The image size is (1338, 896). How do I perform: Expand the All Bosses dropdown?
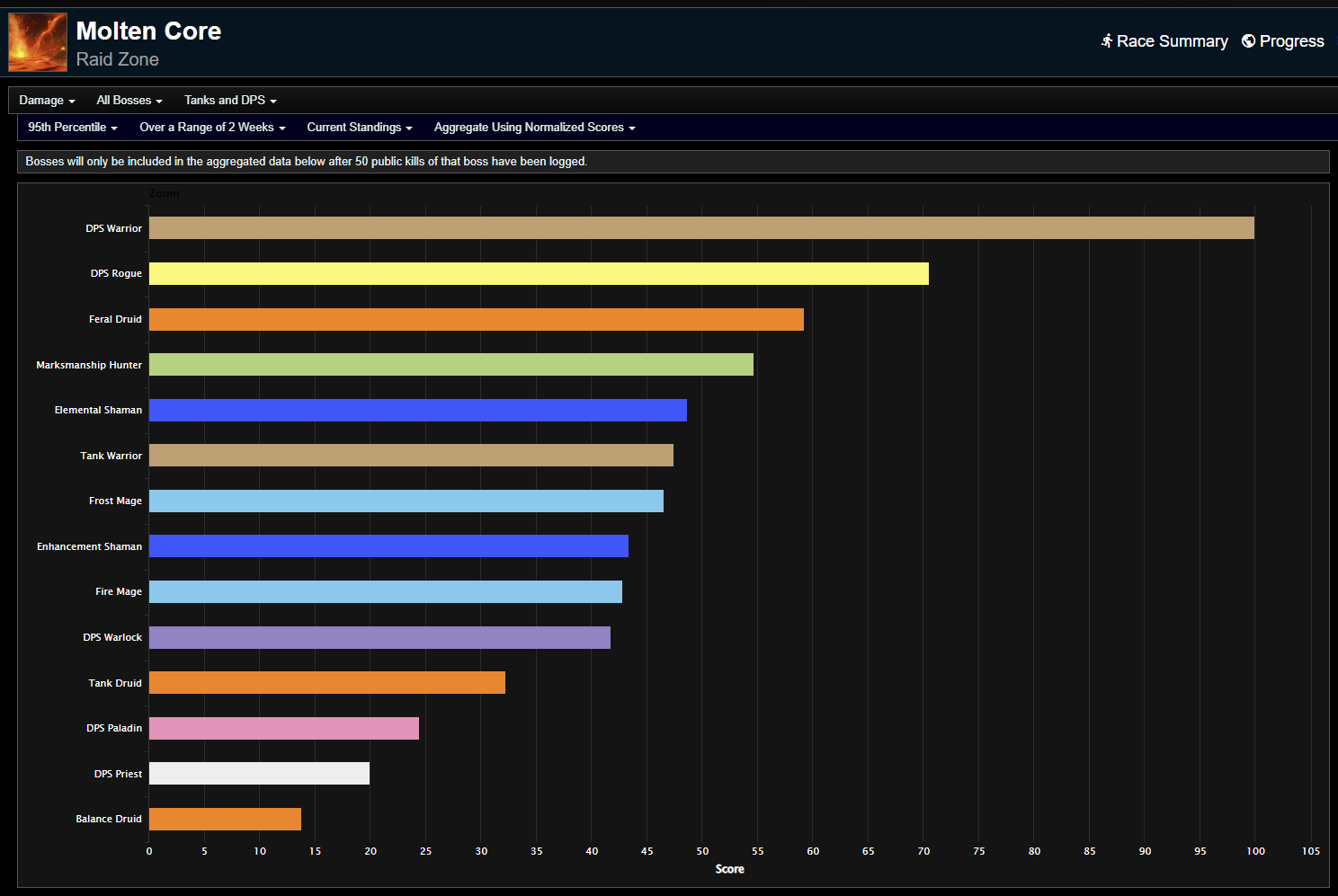point(129,100)
